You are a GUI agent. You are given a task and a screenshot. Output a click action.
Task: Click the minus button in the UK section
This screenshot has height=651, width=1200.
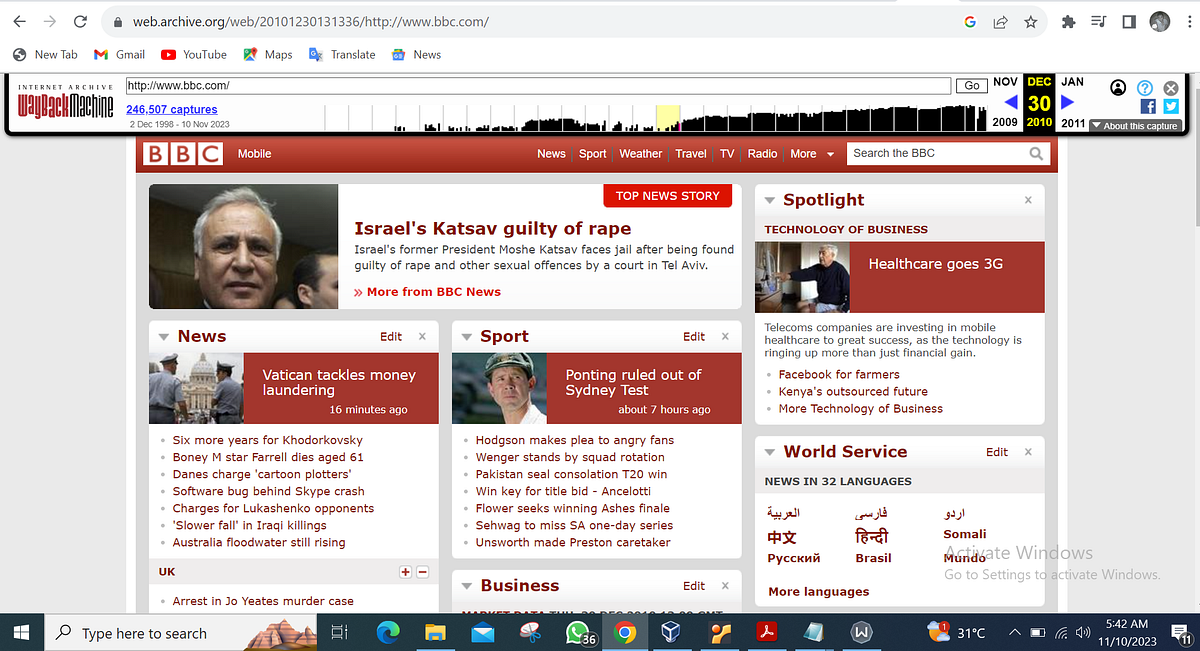point(422,572)
